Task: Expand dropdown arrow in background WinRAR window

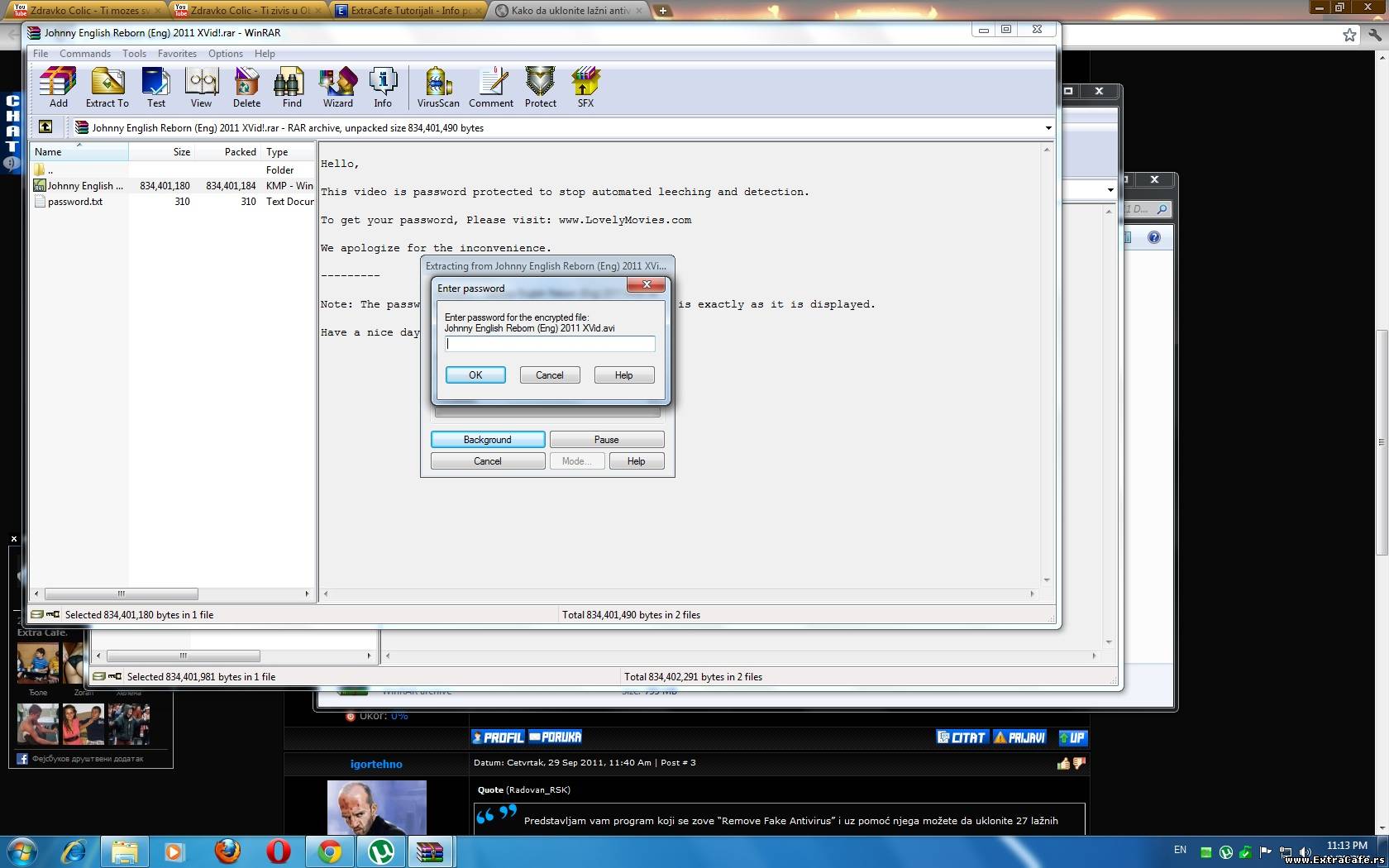Action: pos(1110,190)
